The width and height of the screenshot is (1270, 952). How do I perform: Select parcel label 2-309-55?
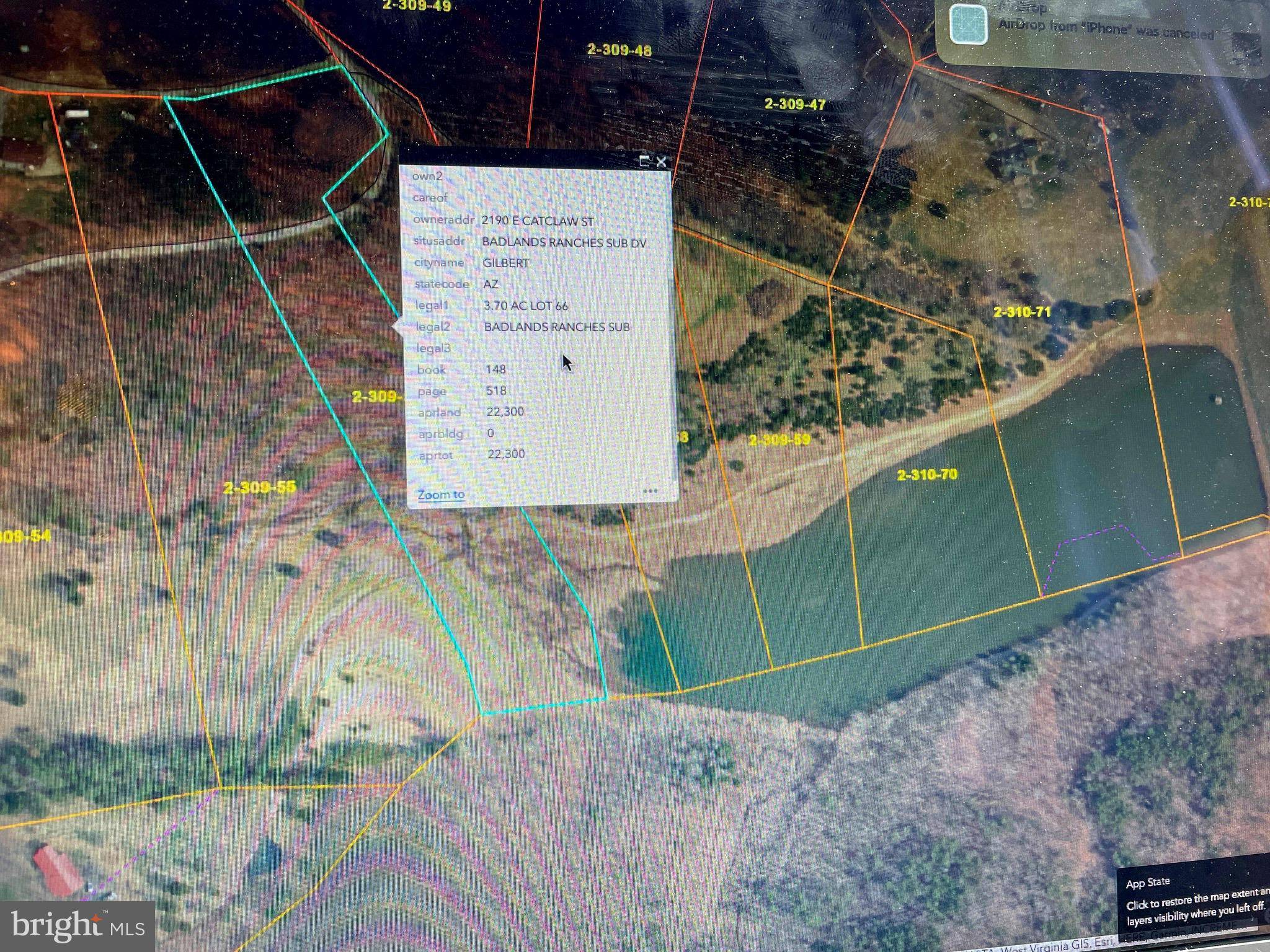259,488
